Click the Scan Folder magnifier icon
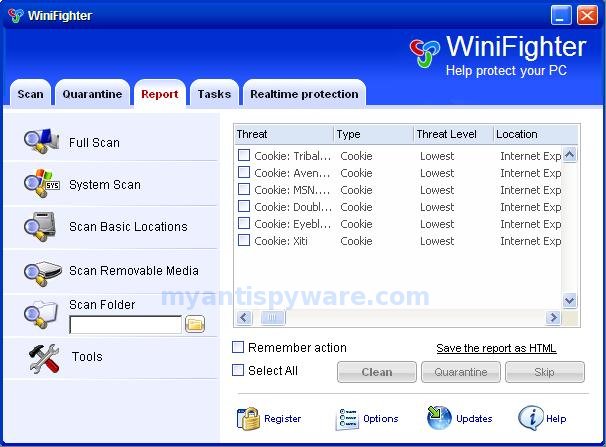This screenshot has height=447, width=606. pos(41,314)
